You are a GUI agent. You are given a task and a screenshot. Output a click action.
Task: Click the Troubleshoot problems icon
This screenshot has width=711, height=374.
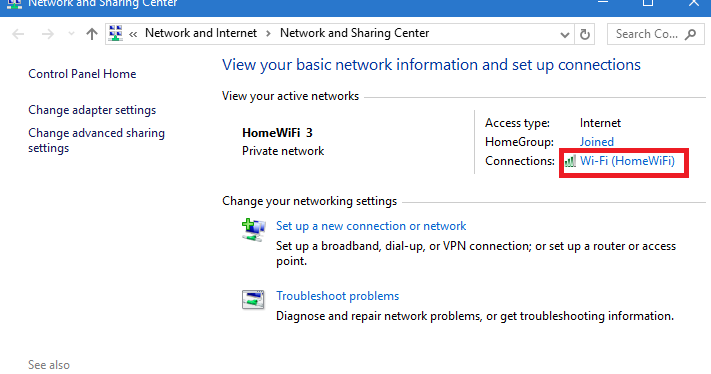click(253, 300)
